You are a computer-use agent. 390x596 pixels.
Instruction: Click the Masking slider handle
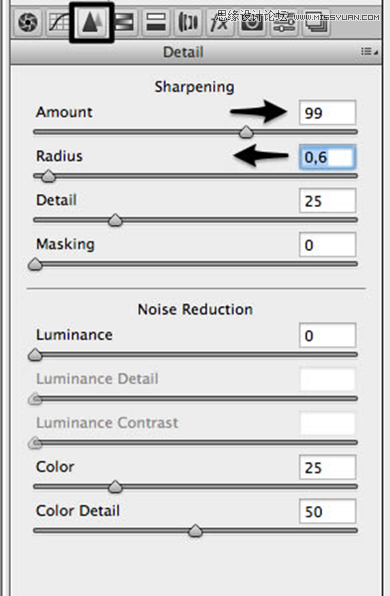[35, 264]
